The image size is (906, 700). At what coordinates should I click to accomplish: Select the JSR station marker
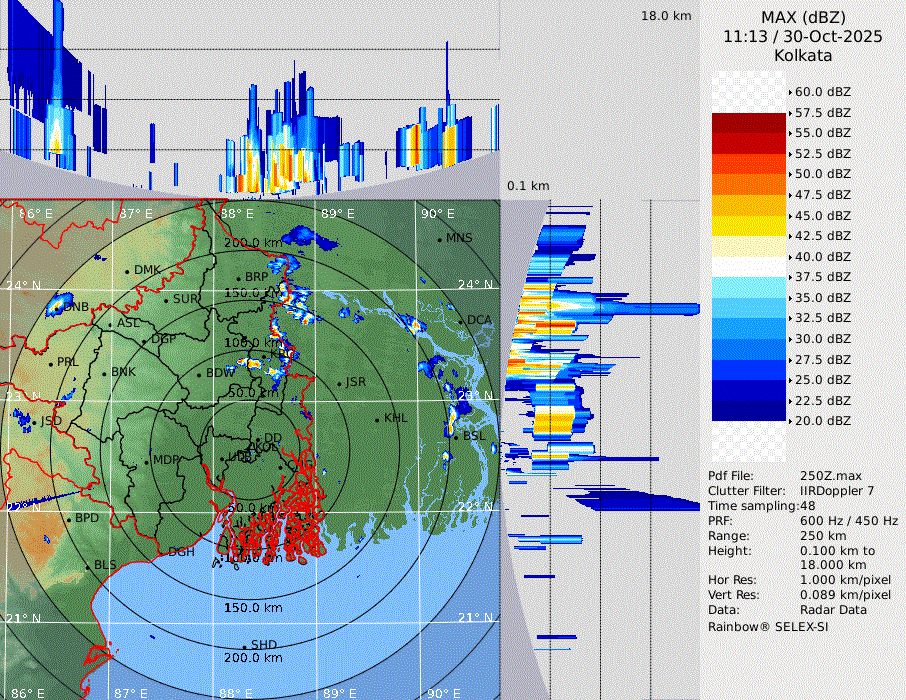coord(339,383)
